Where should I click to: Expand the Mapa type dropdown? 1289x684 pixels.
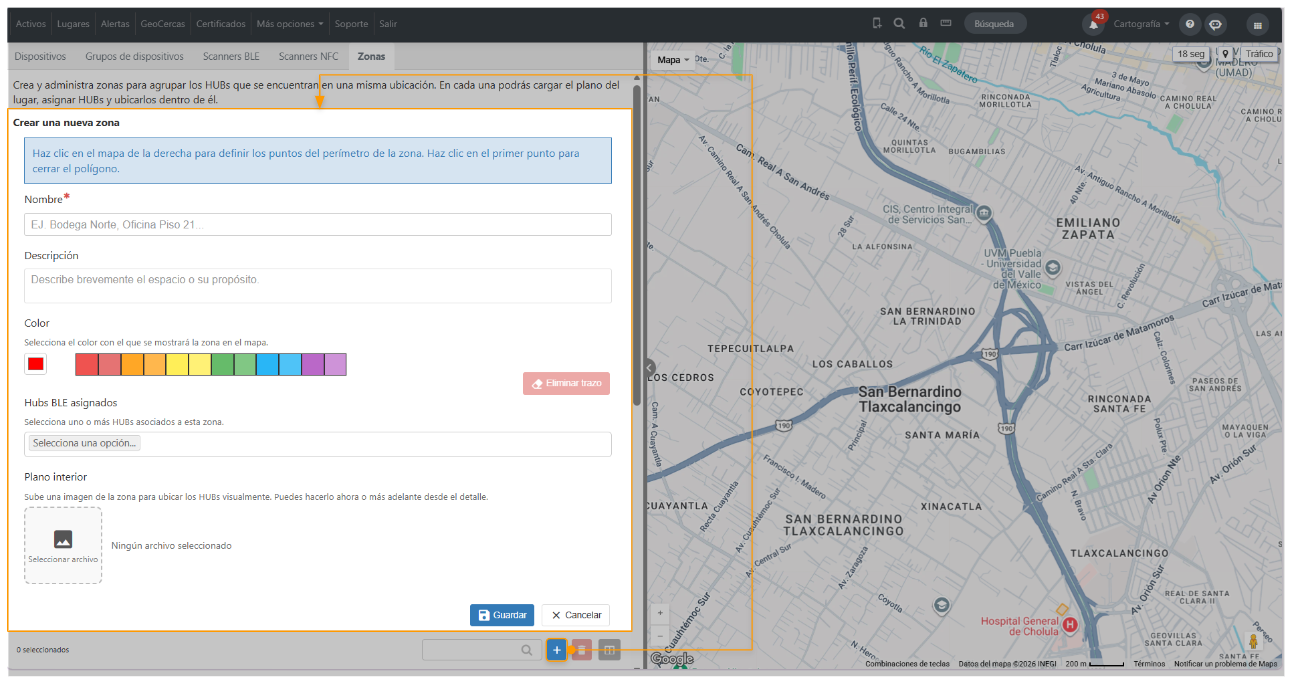pos(674,60)
